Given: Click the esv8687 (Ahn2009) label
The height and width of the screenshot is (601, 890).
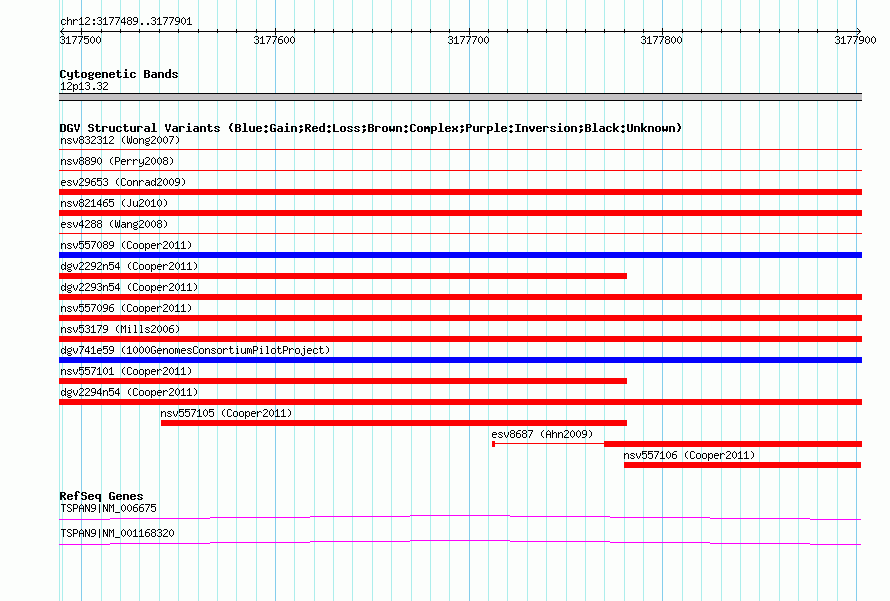Looking at the screenshot, I should [542, 434].
